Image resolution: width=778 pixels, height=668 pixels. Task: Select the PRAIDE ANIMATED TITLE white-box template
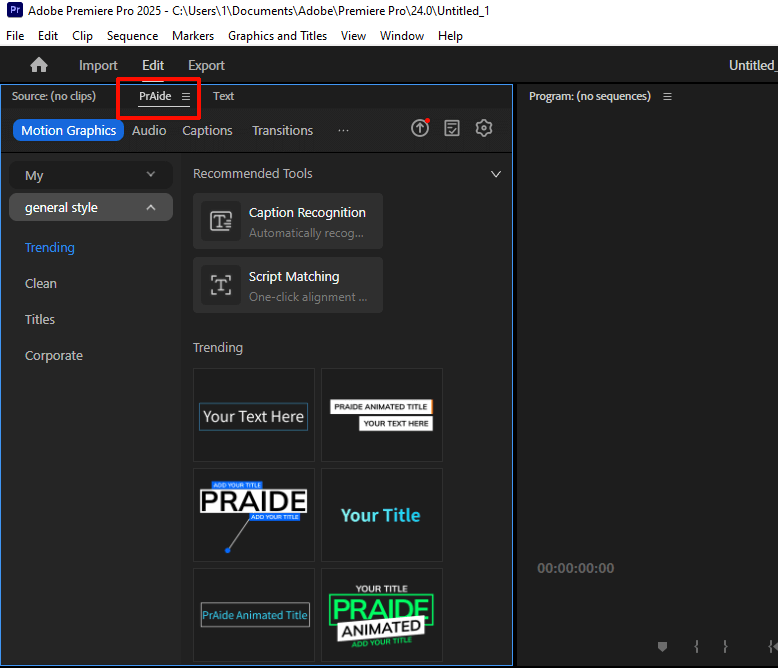click(382, 415)
